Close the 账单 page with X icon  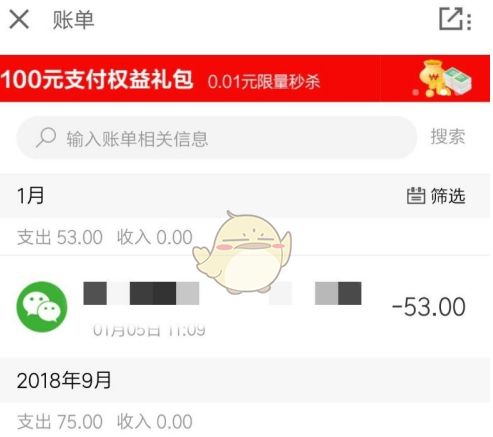(x=19, y=19)
